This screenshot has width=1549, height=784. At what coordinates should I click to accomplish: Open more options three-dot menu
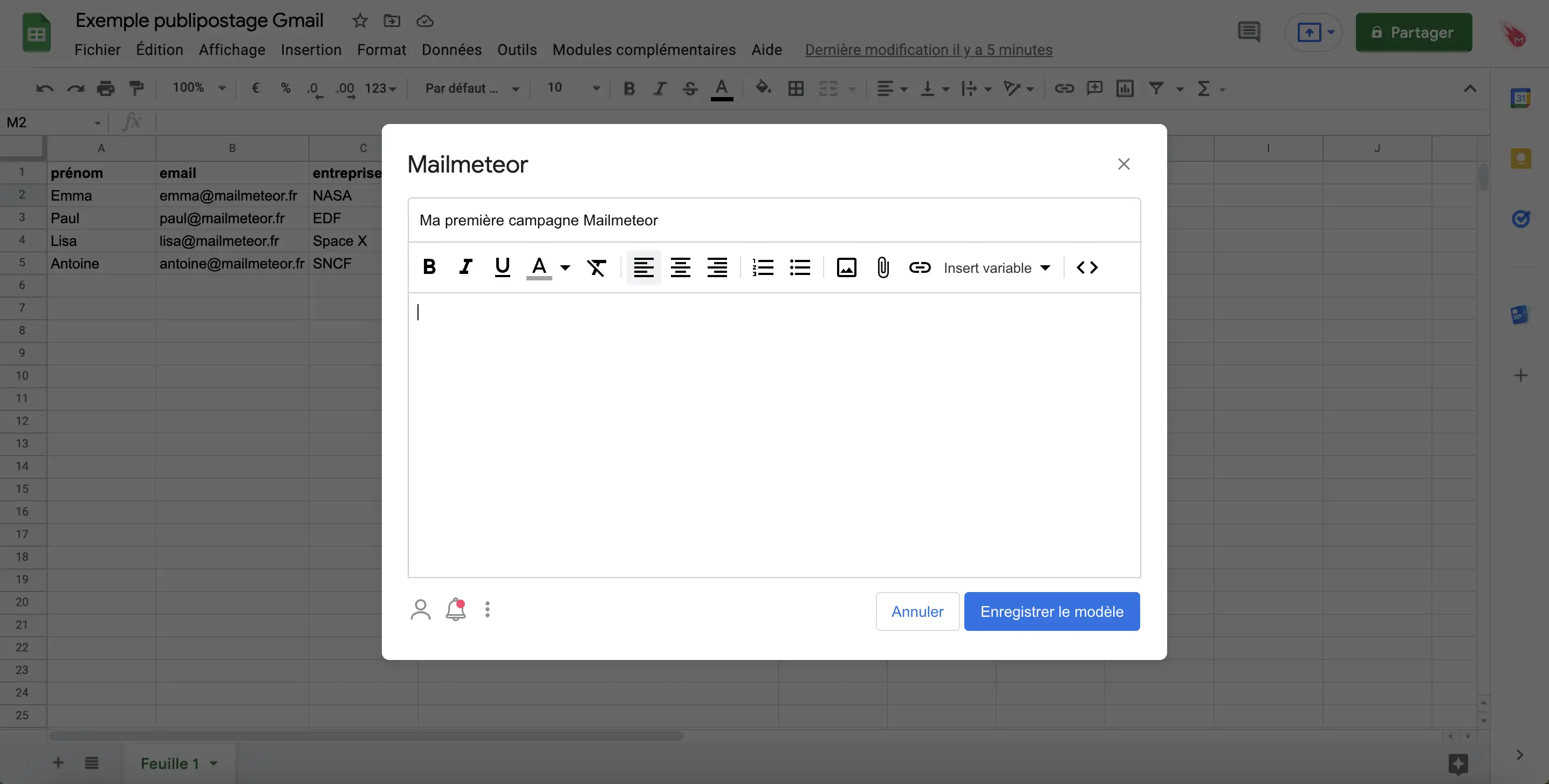pos(487,610)
